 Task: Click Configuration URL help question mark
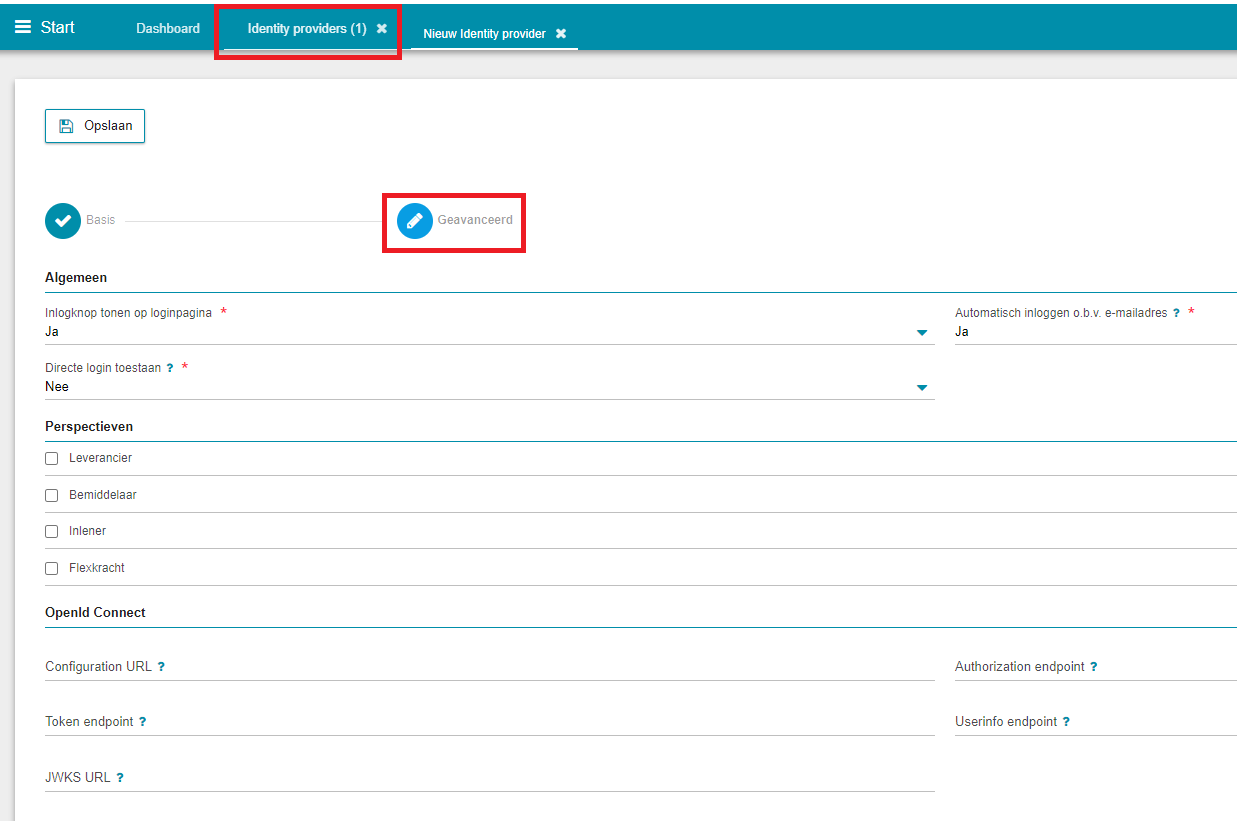pos(161,667)
